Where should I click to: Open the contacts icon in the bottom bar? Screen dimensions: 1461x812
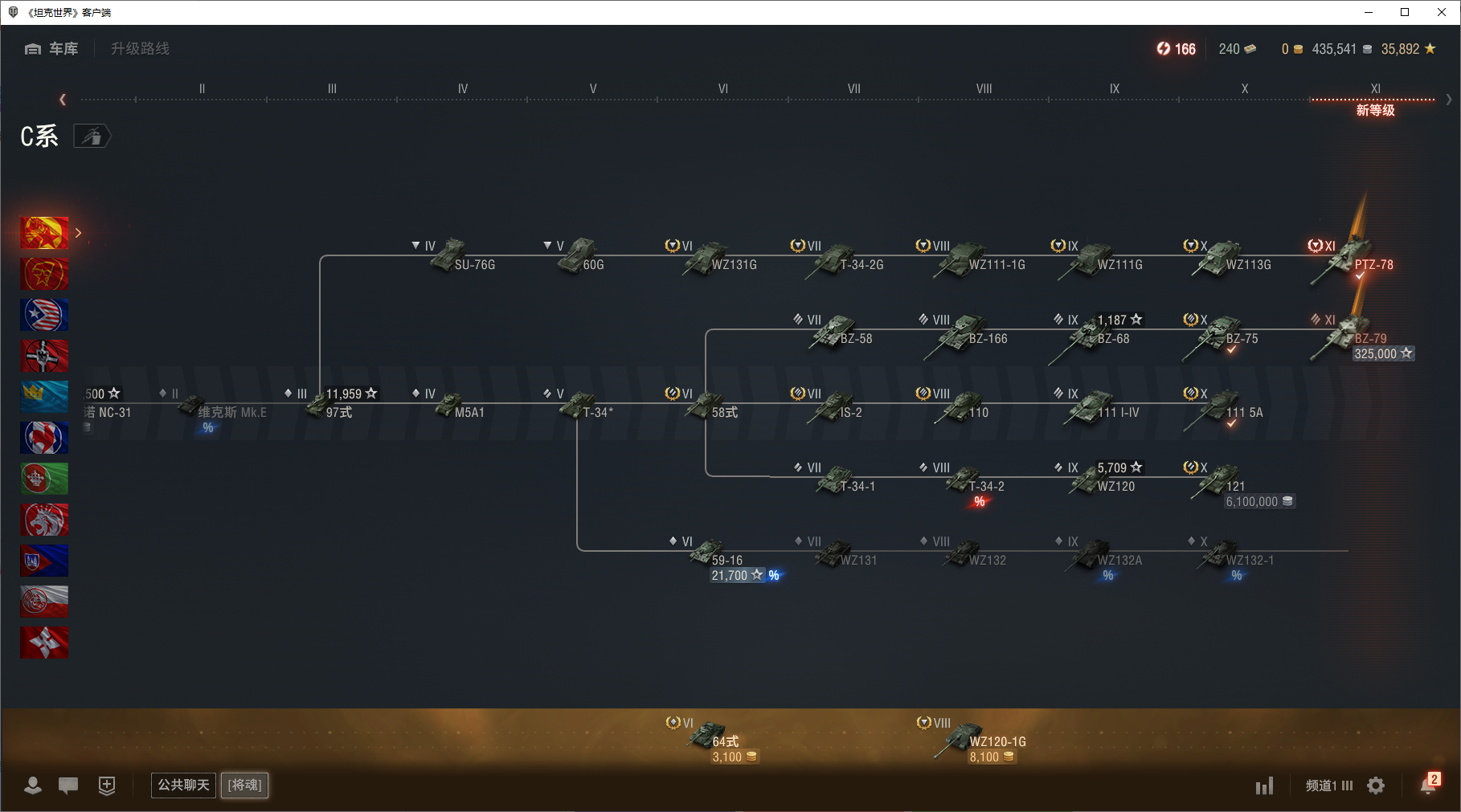pos(33,785)
